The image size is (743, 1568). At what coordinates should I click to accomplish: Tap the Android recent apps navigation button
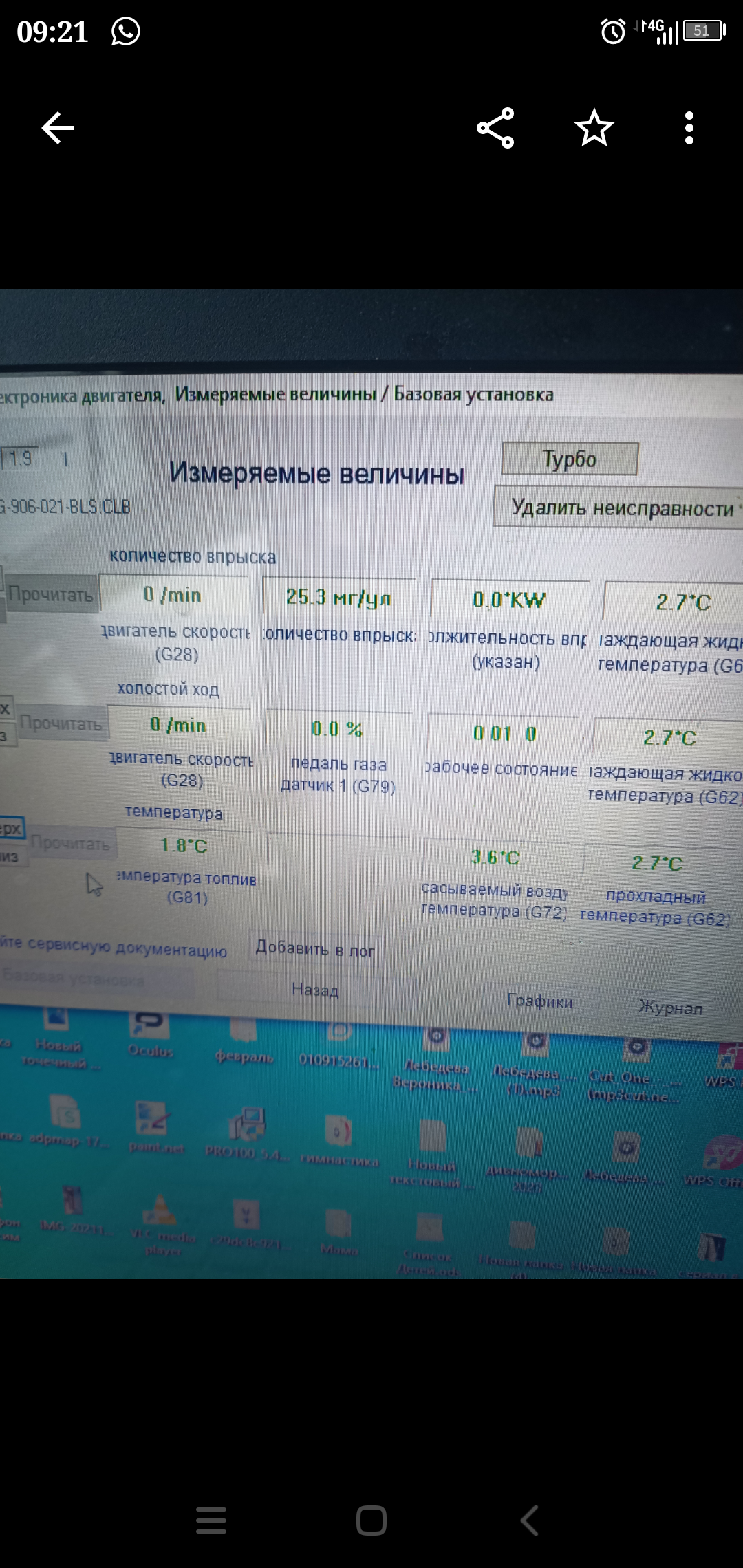211,1520
